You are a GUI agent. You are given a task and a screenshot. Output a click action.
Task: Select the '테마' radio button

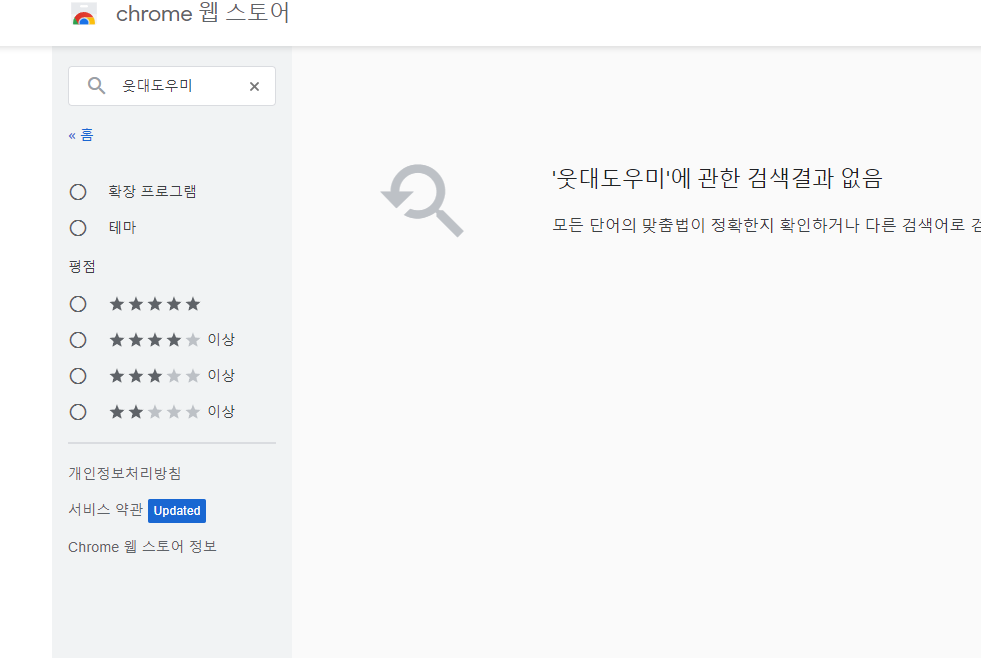tap(78, 228)
